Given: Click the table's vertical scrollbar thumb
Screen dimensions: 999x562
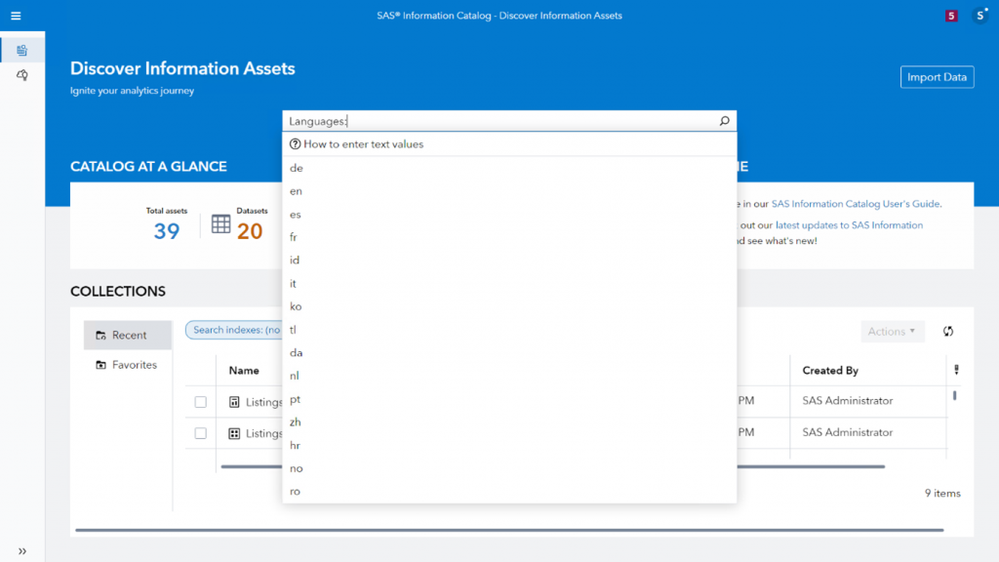Looking at the screenshot, I should click(x=954, y=396).
